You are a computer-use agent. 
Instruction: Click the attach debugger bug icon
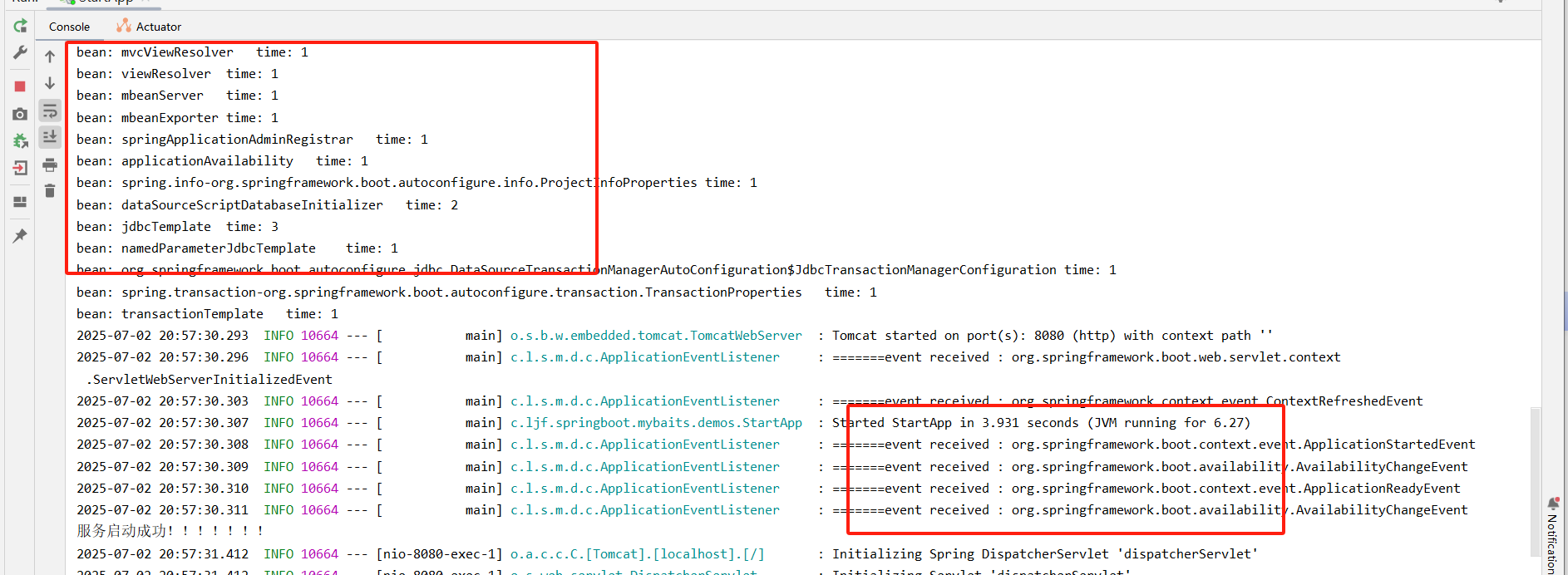pos(20,141)
